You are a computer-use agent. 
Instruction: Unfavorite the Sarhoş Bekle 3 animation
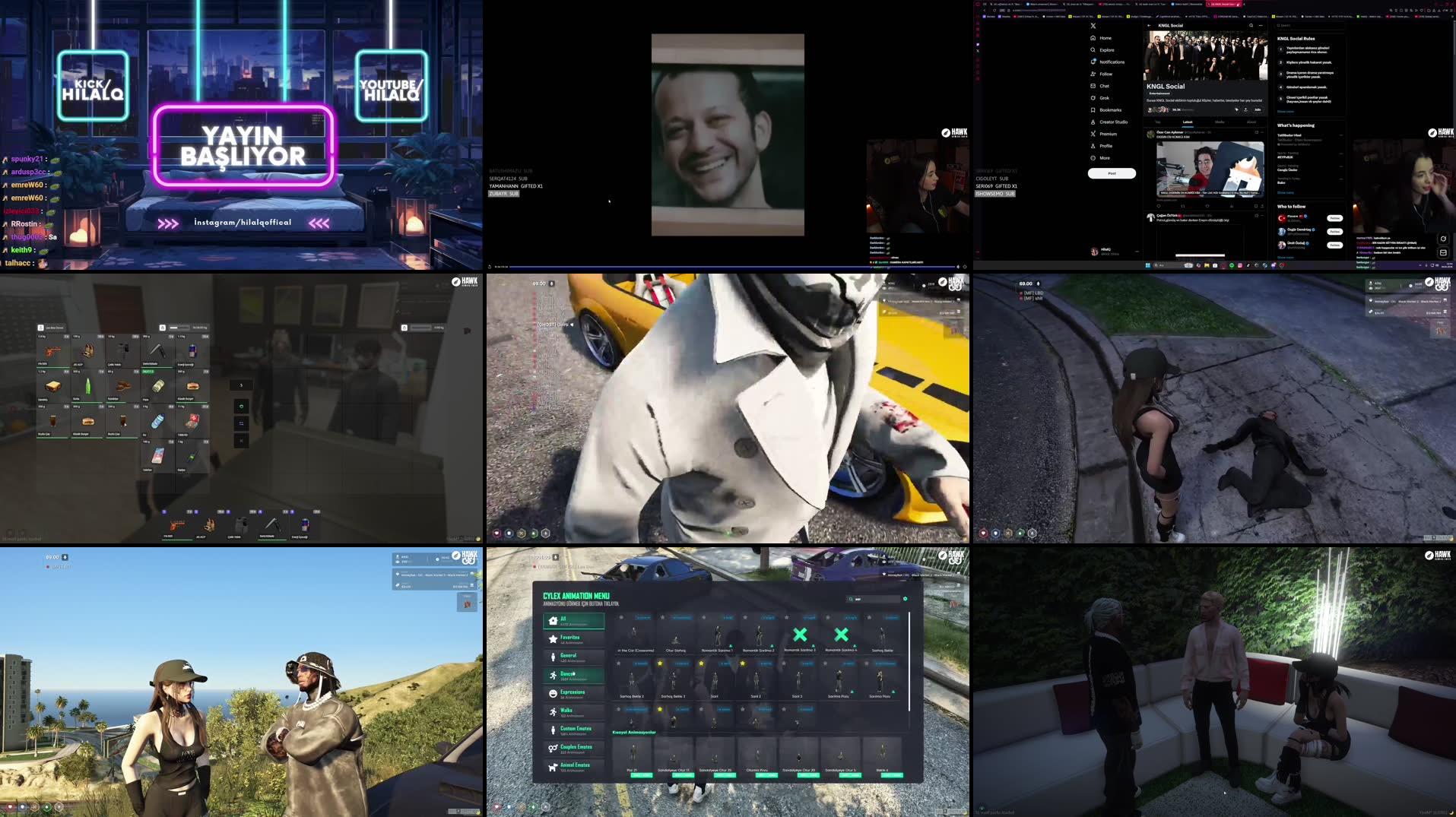click(x=661, y=663)
